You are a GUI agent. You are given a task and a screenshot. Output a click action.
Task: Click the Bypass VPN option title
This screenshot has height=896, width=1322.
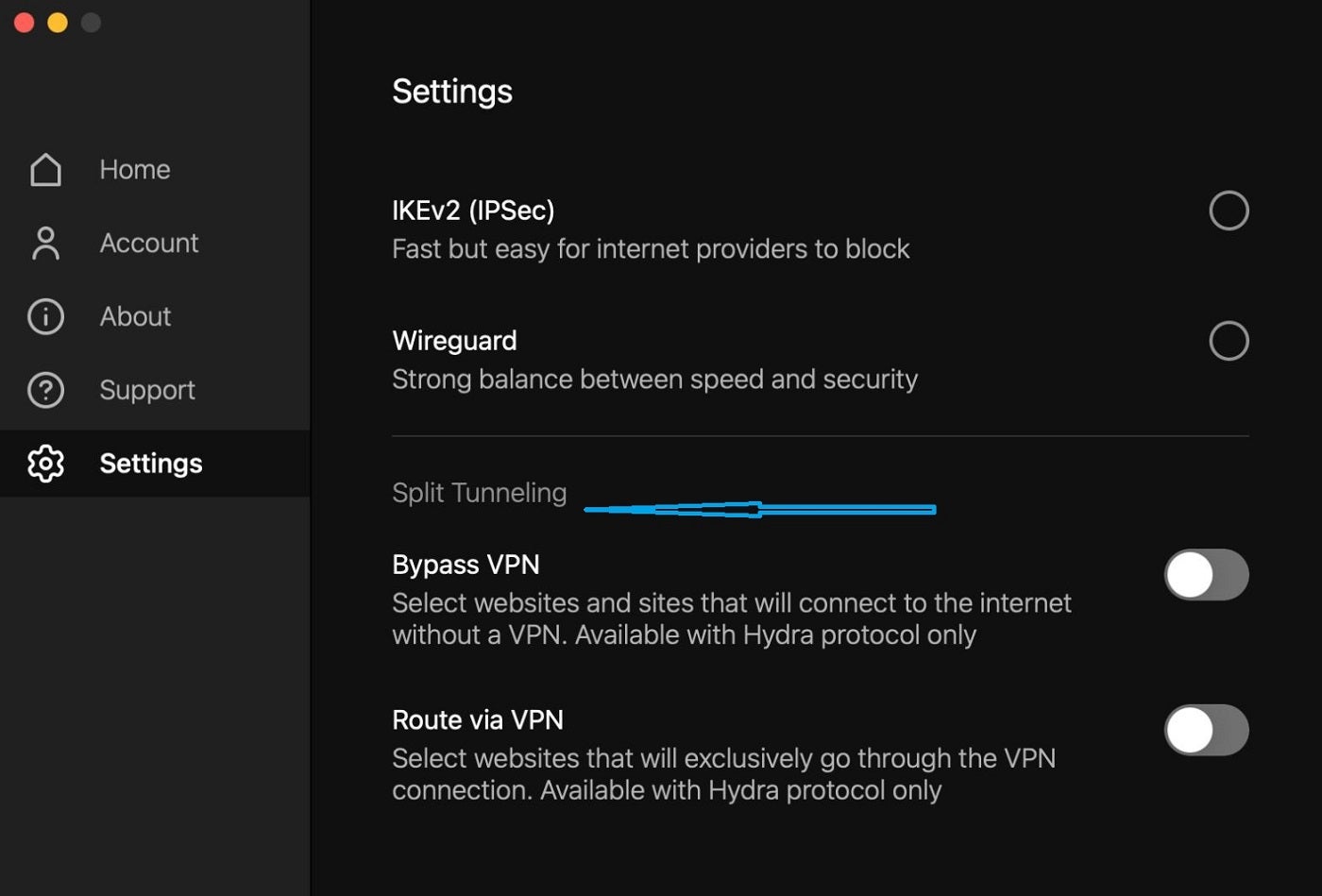466,565
